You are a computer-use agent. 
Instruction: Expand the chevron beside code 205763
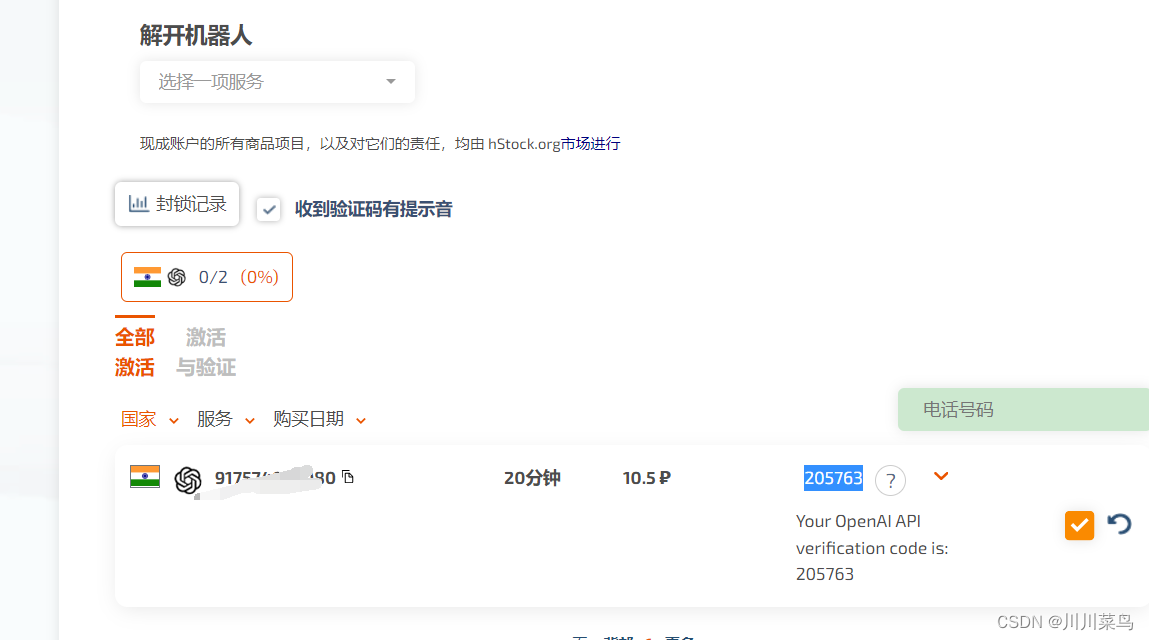click(x=940, y=477)
